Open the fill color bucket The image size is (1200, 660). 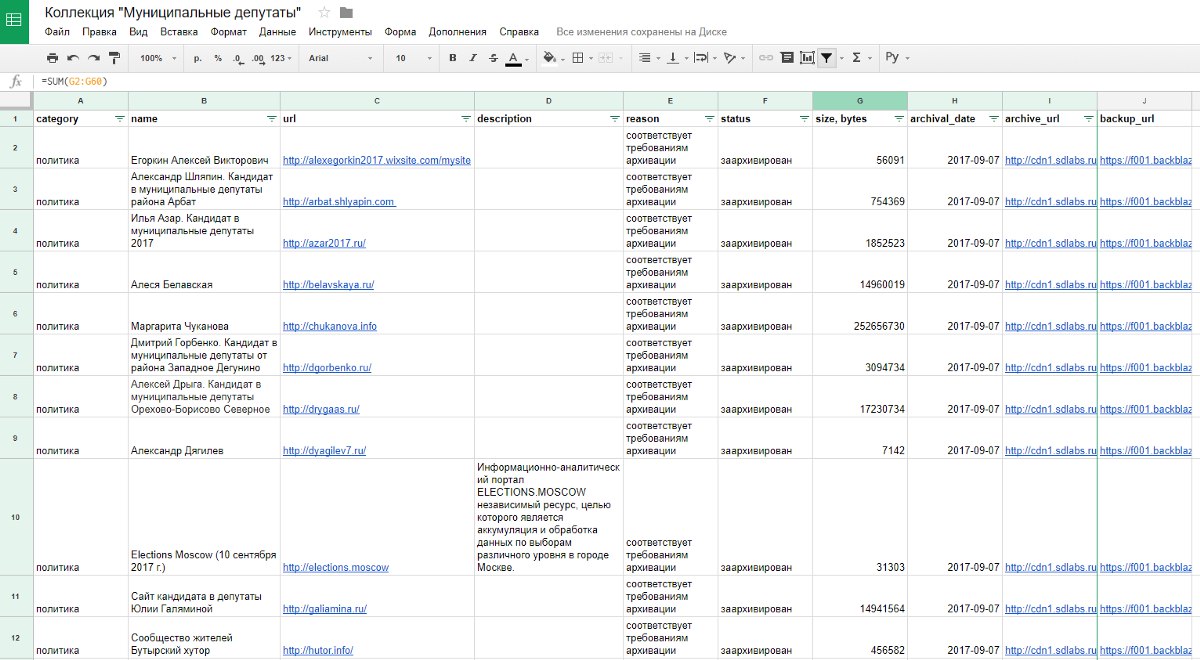pyautogui.click(x=552, y=58)
